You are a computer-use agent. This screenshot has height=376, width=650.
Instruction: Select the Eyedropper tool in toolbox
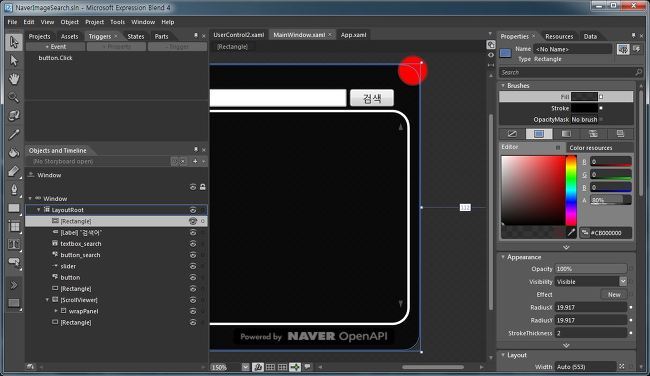(x=14, y=134)
